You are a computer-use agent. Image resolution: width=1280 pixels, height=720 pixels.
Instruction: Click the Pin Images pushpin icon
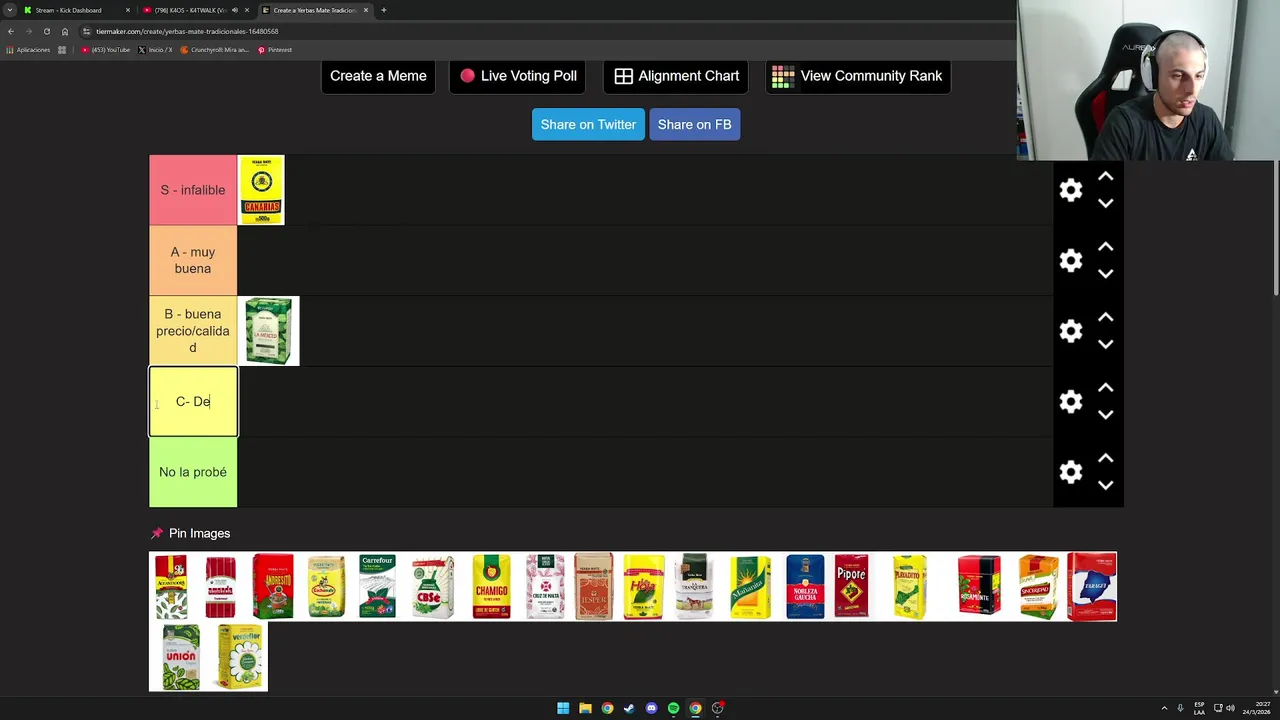156,533
